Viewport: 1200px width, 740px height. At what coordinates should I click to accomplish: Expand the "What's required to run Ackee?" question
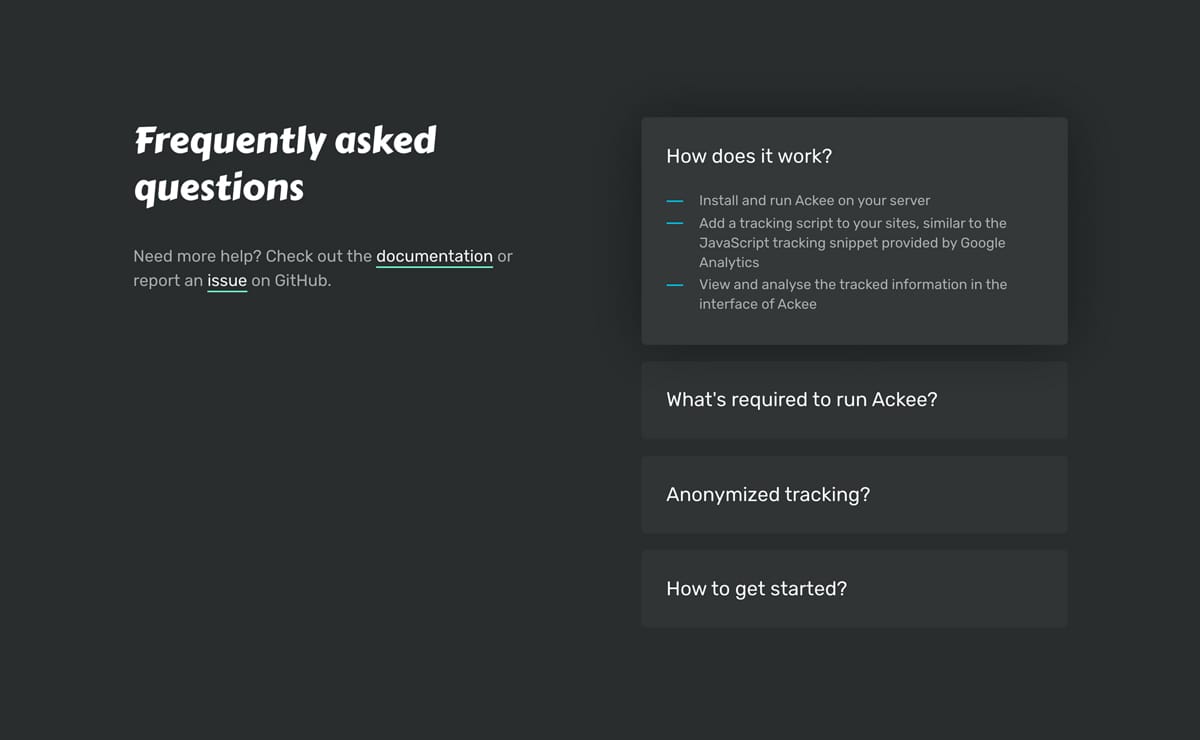pyautogui.click(x=854, y=399)
